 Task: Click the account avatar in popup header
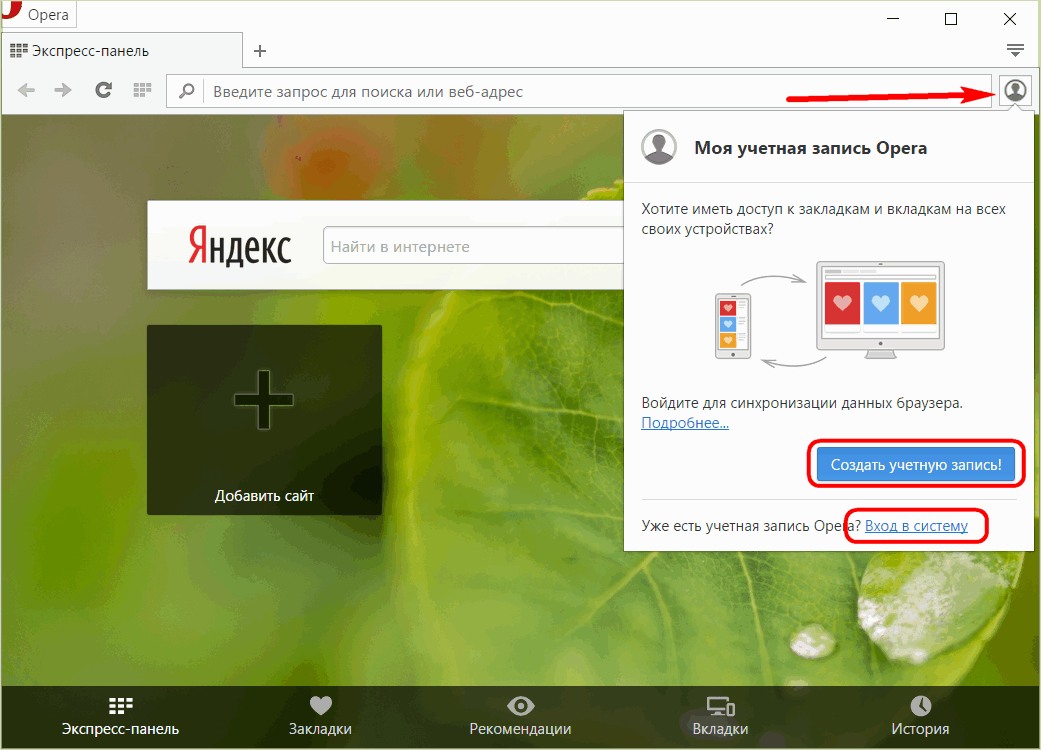click(659, 147)
